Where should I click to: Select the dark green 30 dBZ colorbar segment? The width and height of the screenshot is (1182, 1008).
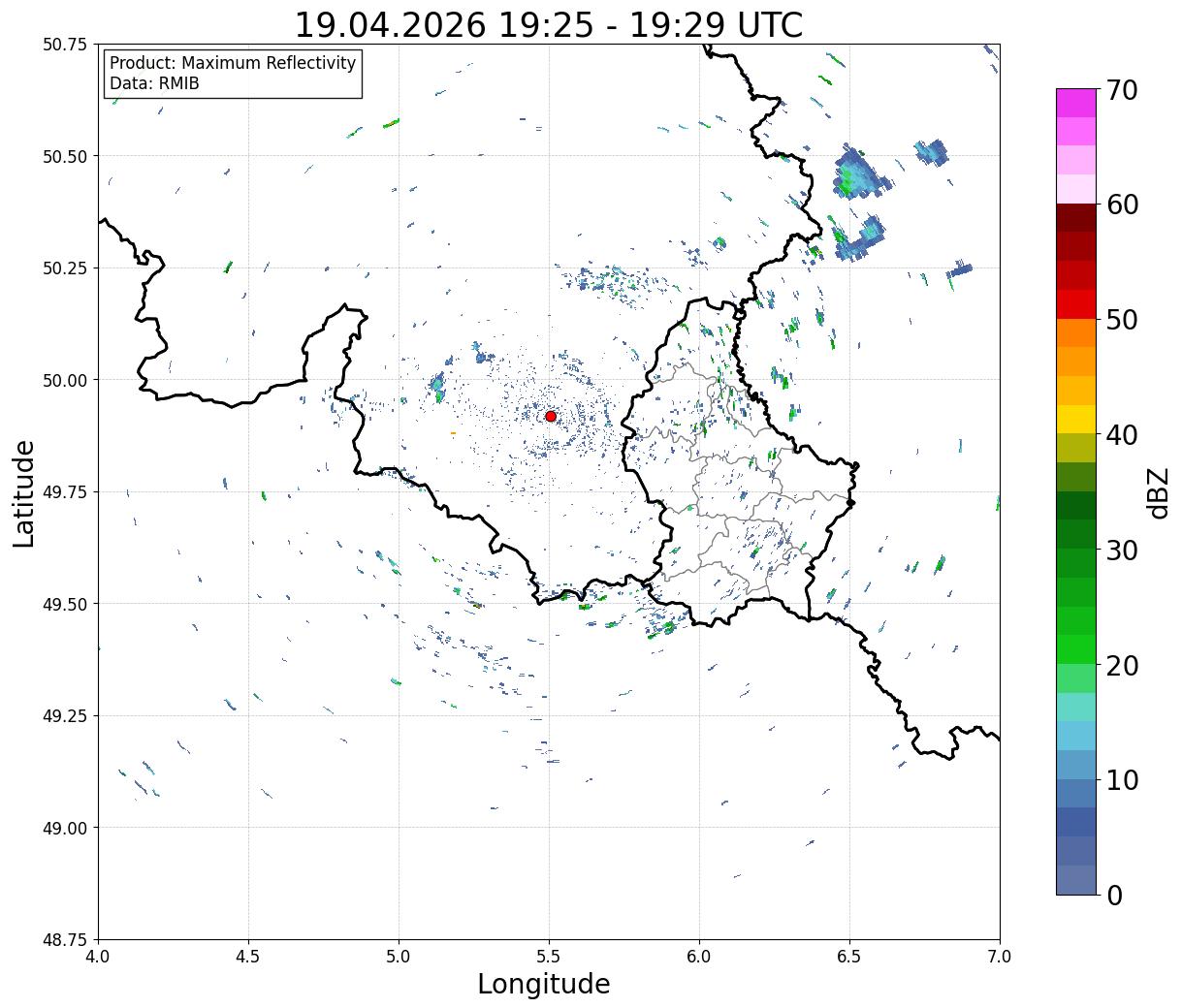[x=1076, y=534]
